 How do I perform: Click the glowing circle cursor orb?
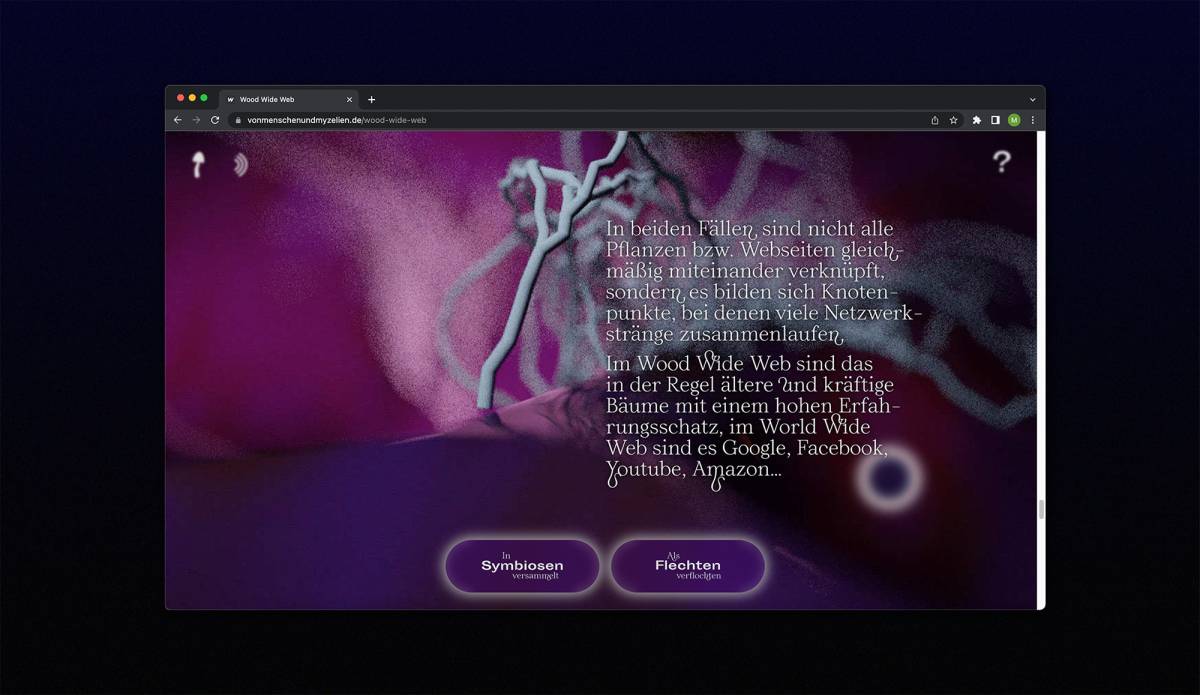888,478
